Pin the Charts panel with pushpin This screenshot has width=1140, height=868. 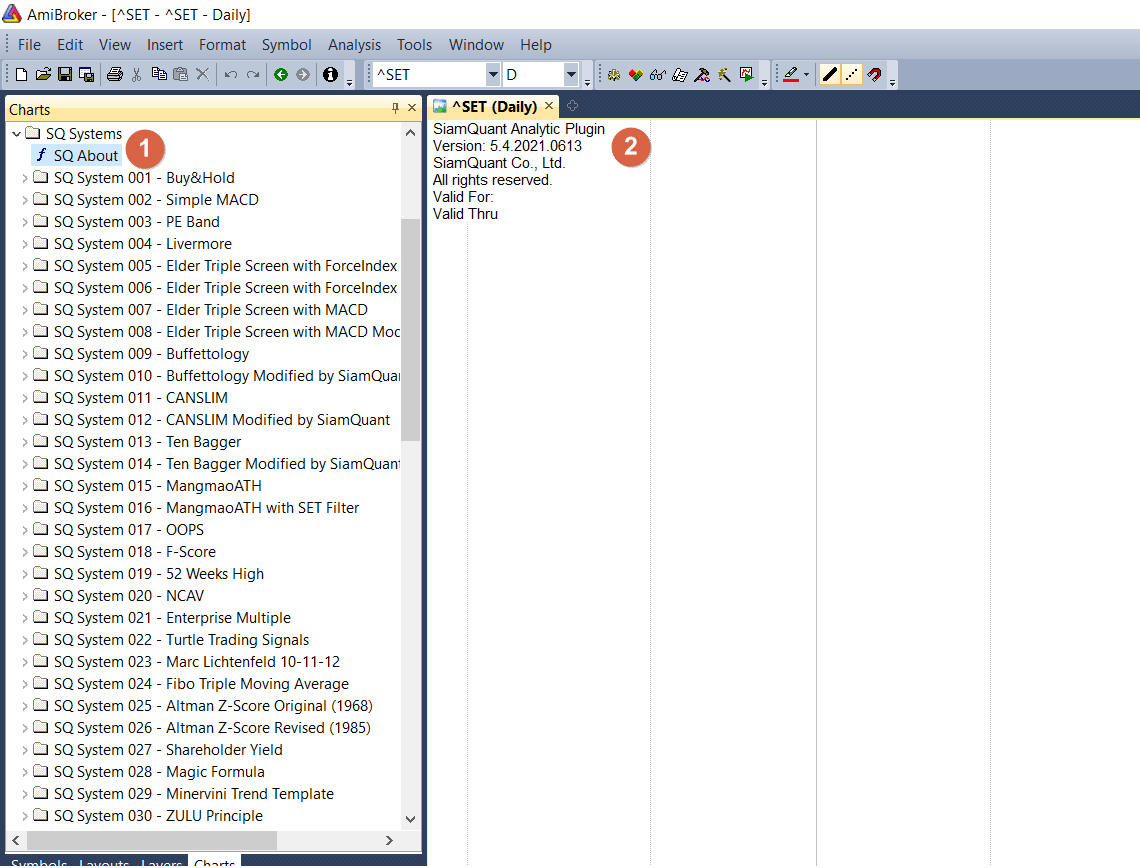coord(396,108)
